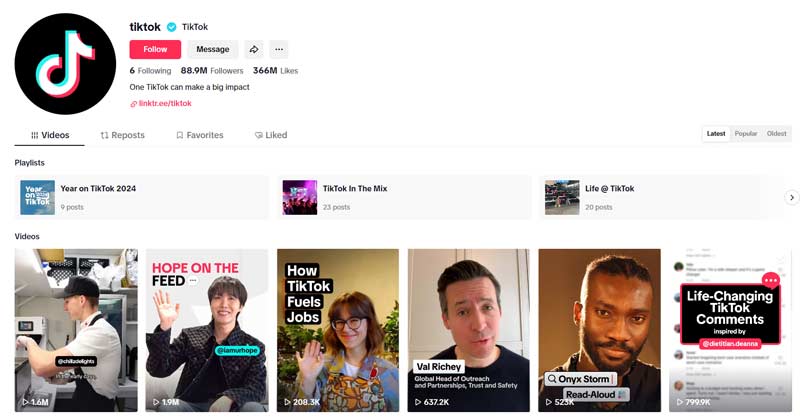Click the 366M Likes count
The image size is (800, 420).
pos(276,70)
